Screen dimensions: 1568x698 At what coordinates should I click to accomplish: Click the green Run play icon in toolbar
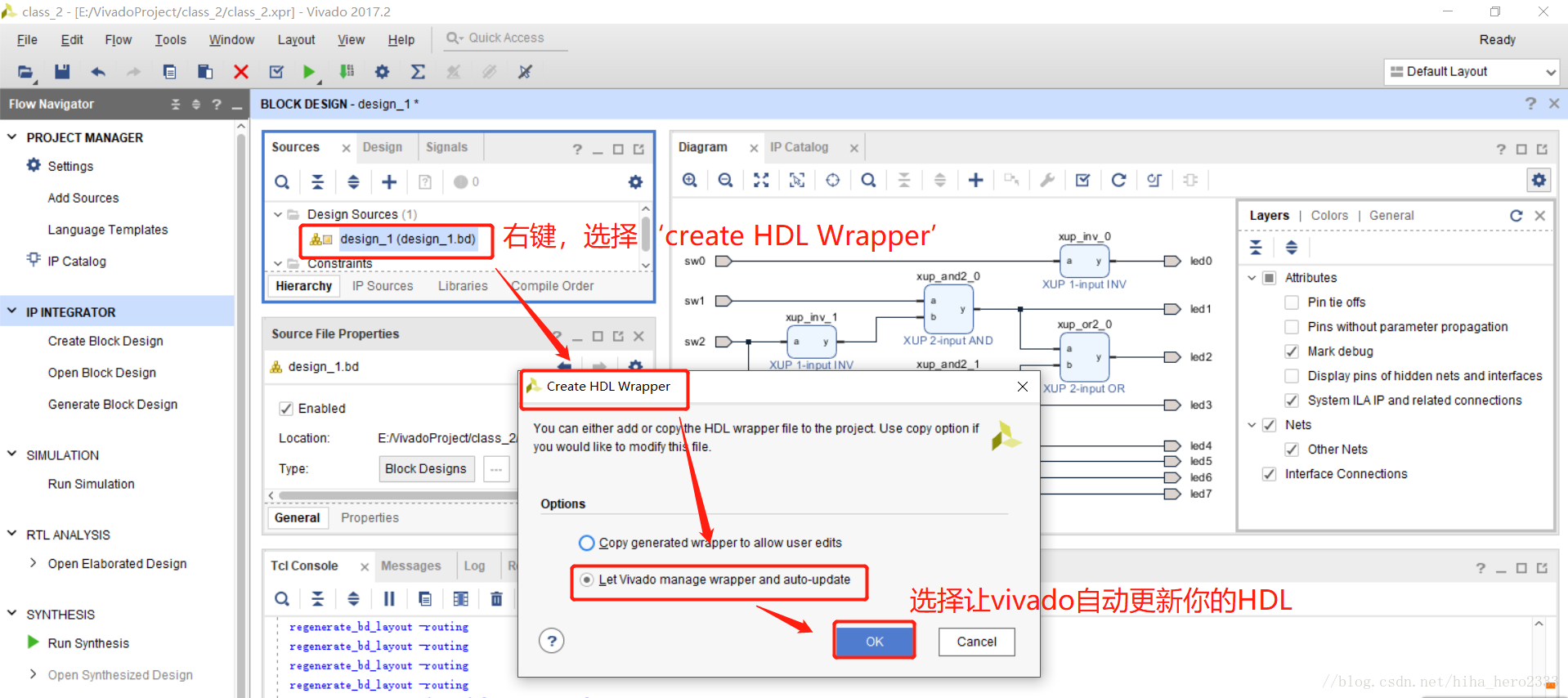[x=309, y=72]
